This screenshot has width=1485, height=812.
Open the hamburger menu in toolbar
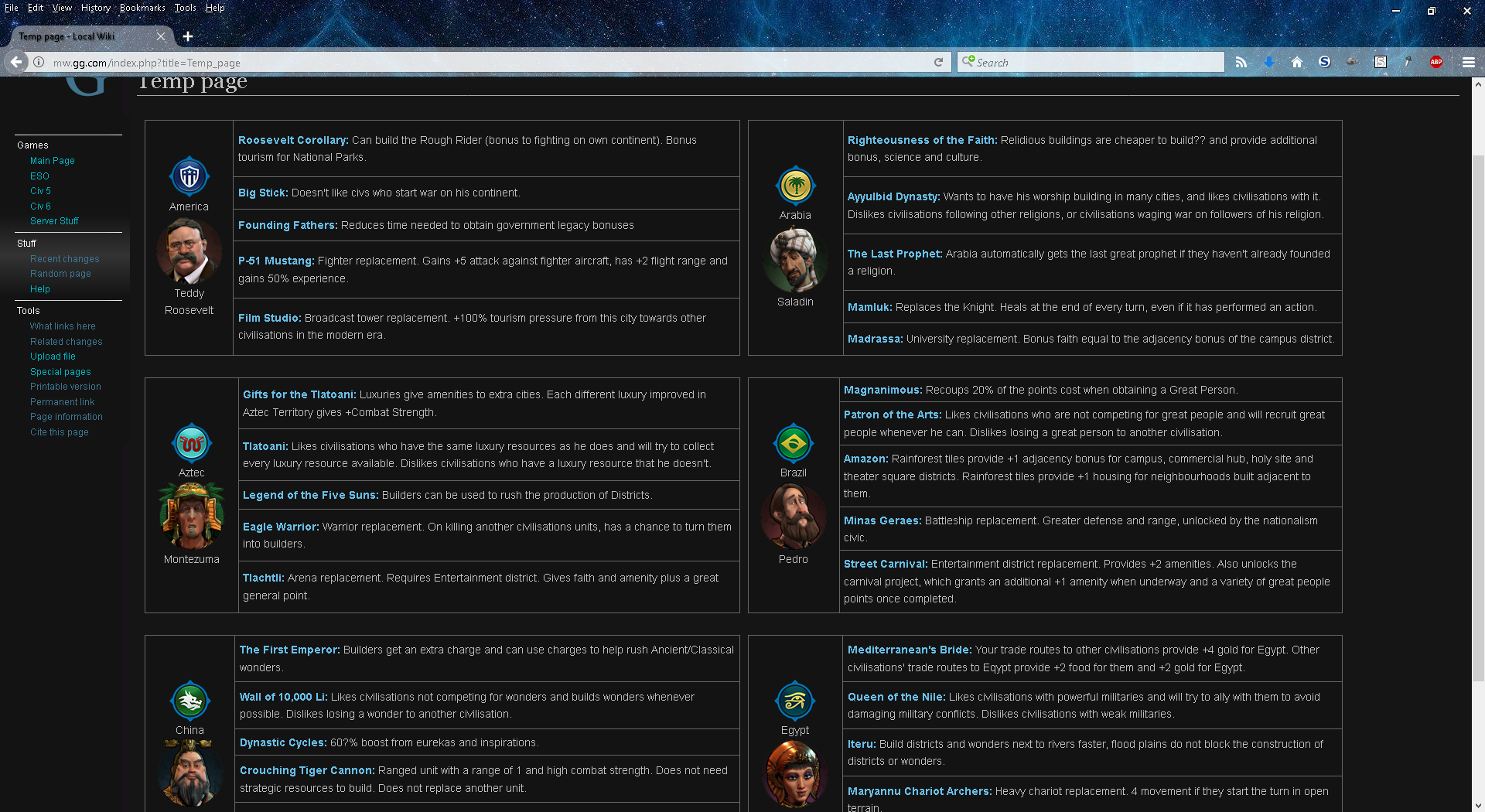click(x=1468, y=63)
